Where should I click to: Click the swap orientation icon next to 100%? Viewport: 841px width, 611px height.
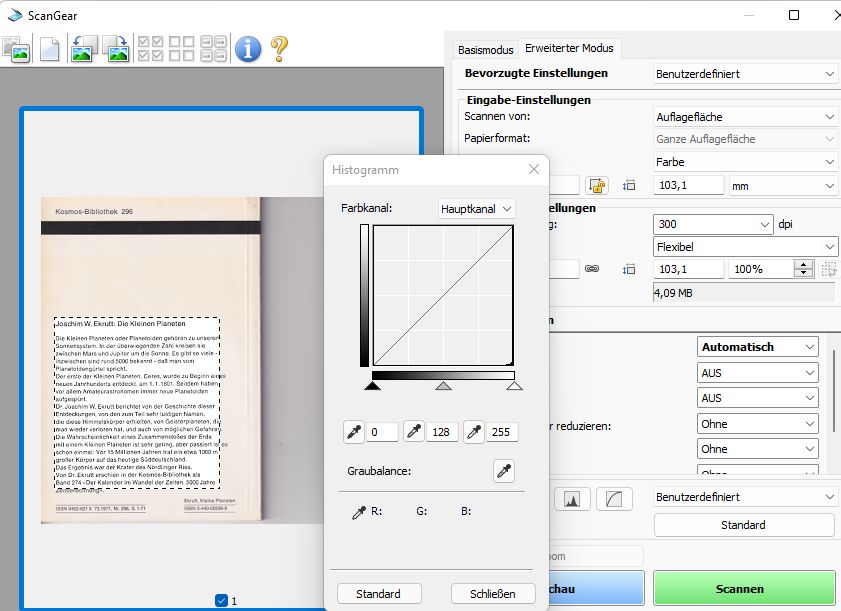(829, 269)
